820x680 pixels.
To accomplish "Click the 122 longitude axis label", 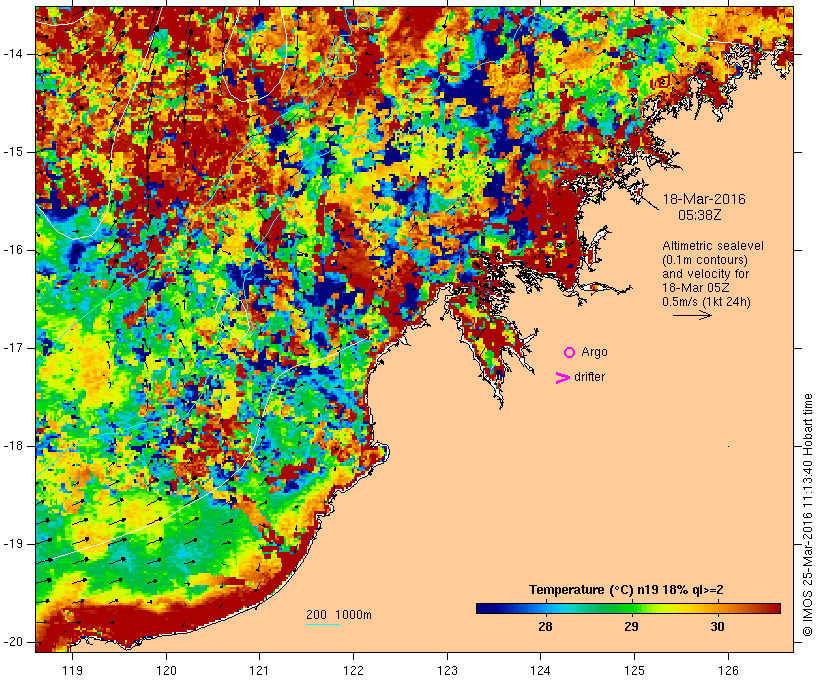I will [x=354, y=671].
